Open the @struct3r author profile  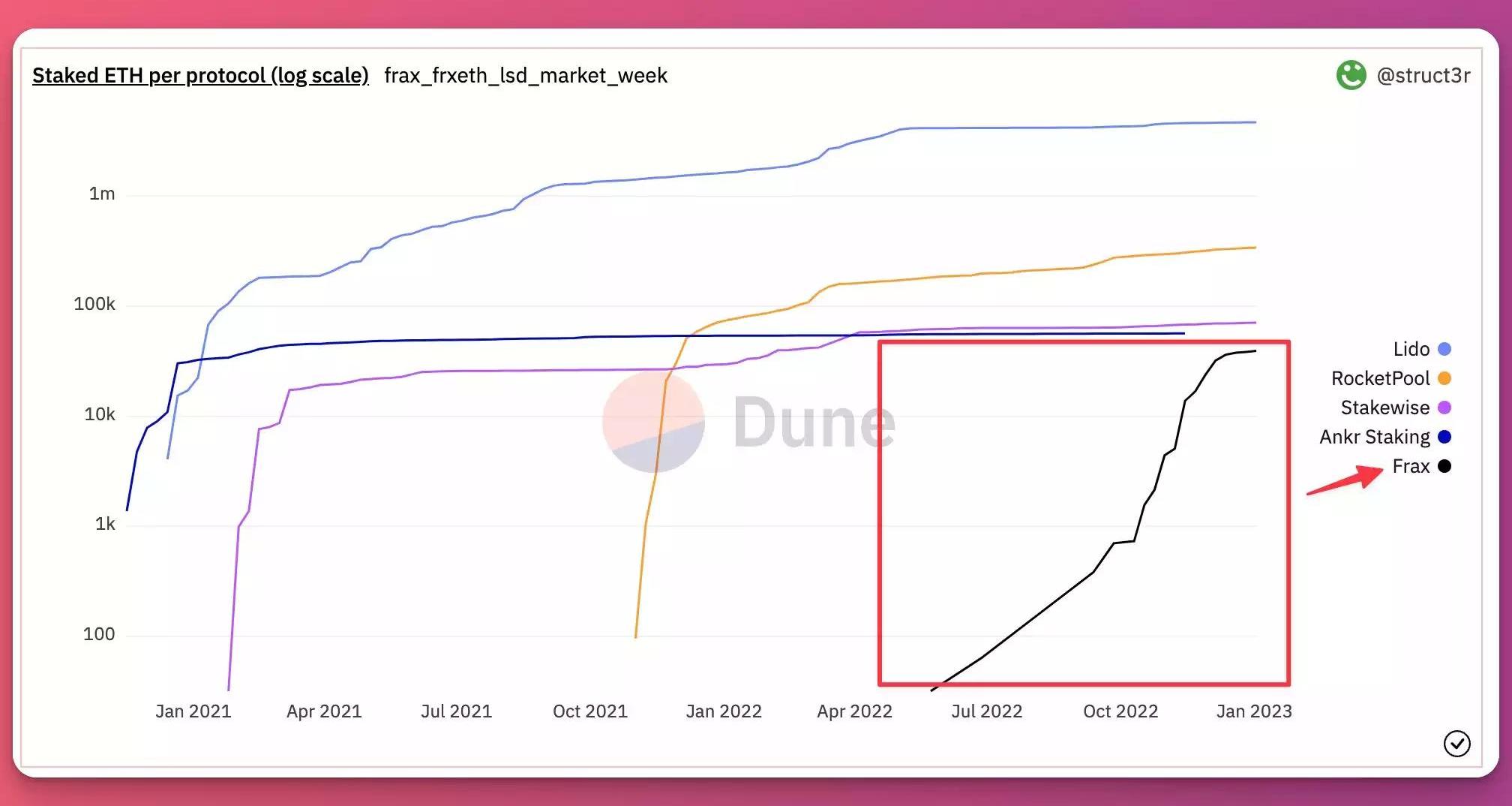[1423, 76]
